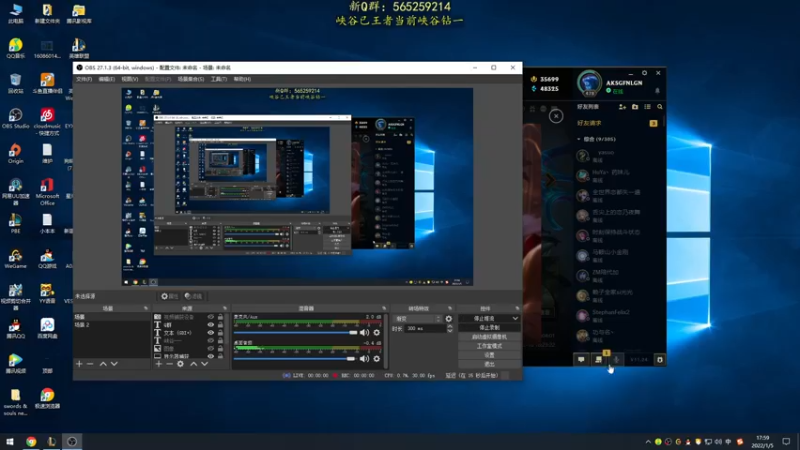Add a new source with the plus icon
Screen dimensions: 800x450
click(159, 364)
